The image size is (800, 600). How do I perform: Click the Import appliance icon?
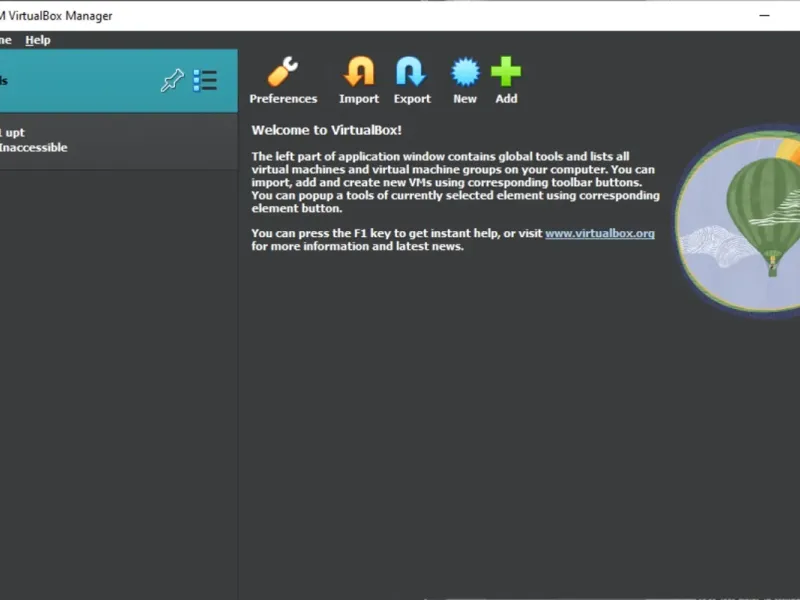(359, 81)
